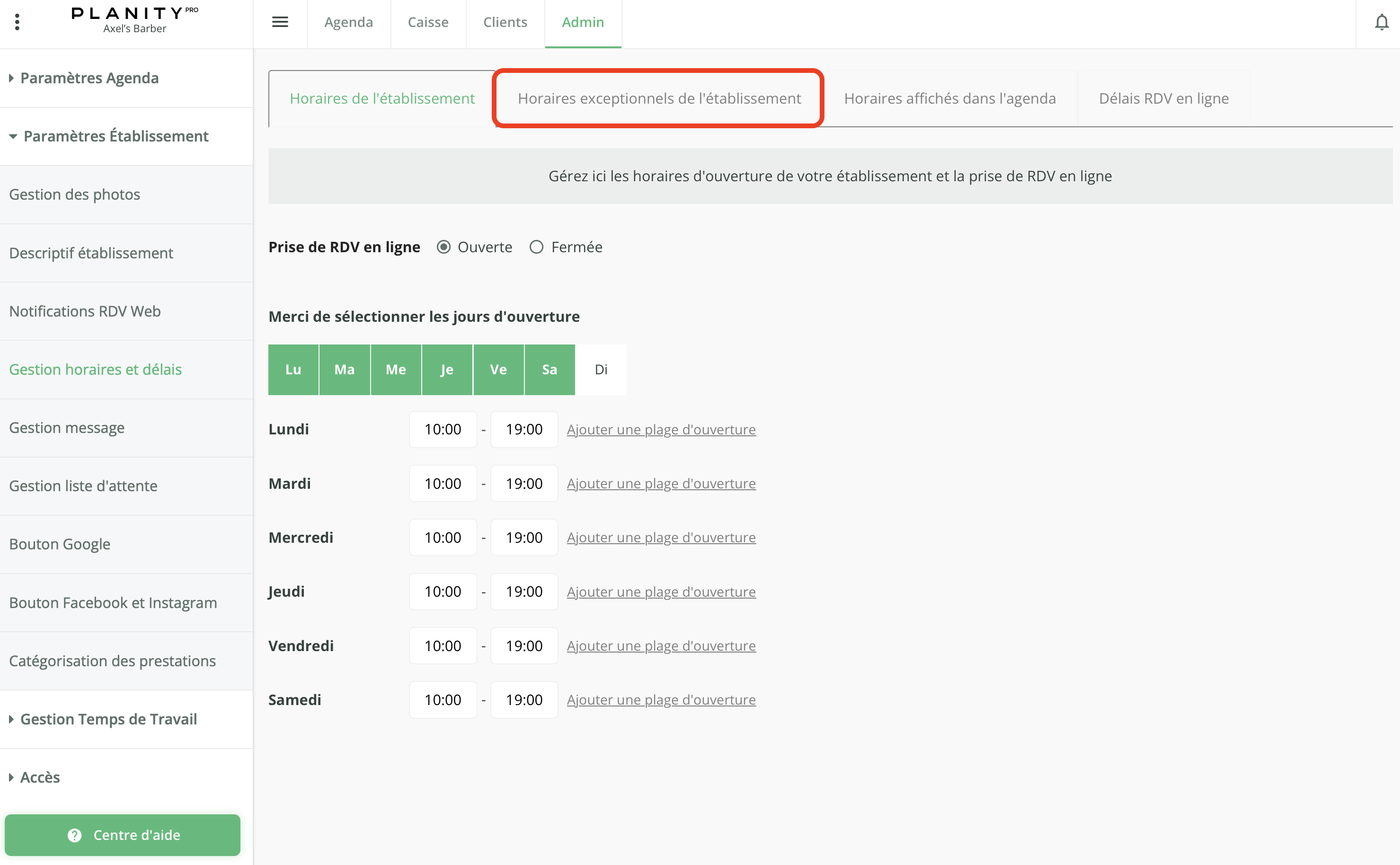The height and width of the screenshot is (865, 1400).
Task: Select the Ouverte radio option
Action: (x=443, y=247)
